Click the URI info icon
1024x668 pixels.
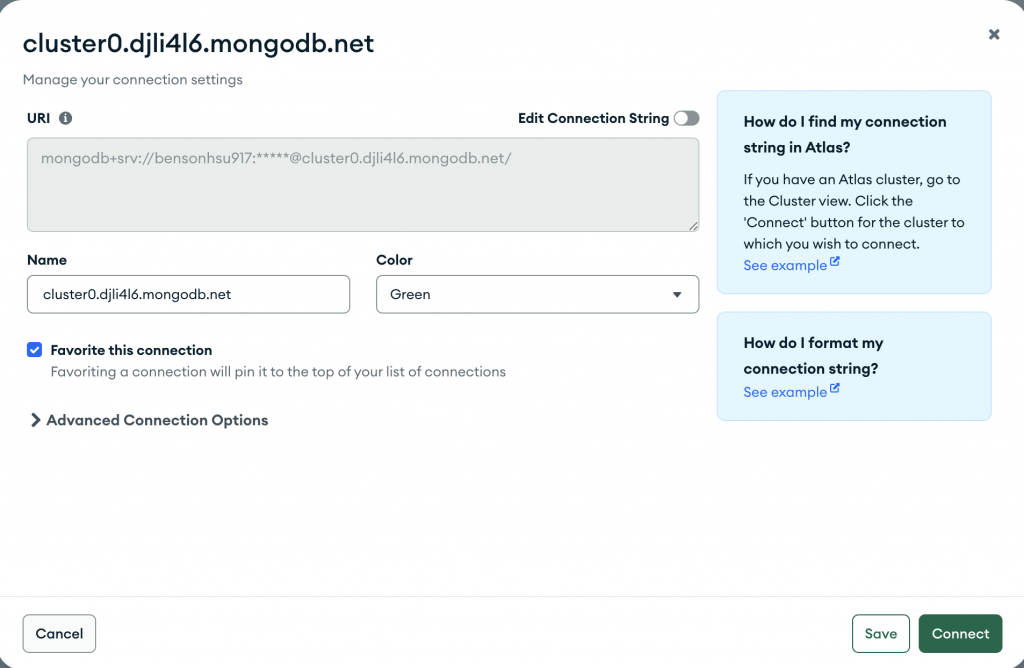(66, 118)
